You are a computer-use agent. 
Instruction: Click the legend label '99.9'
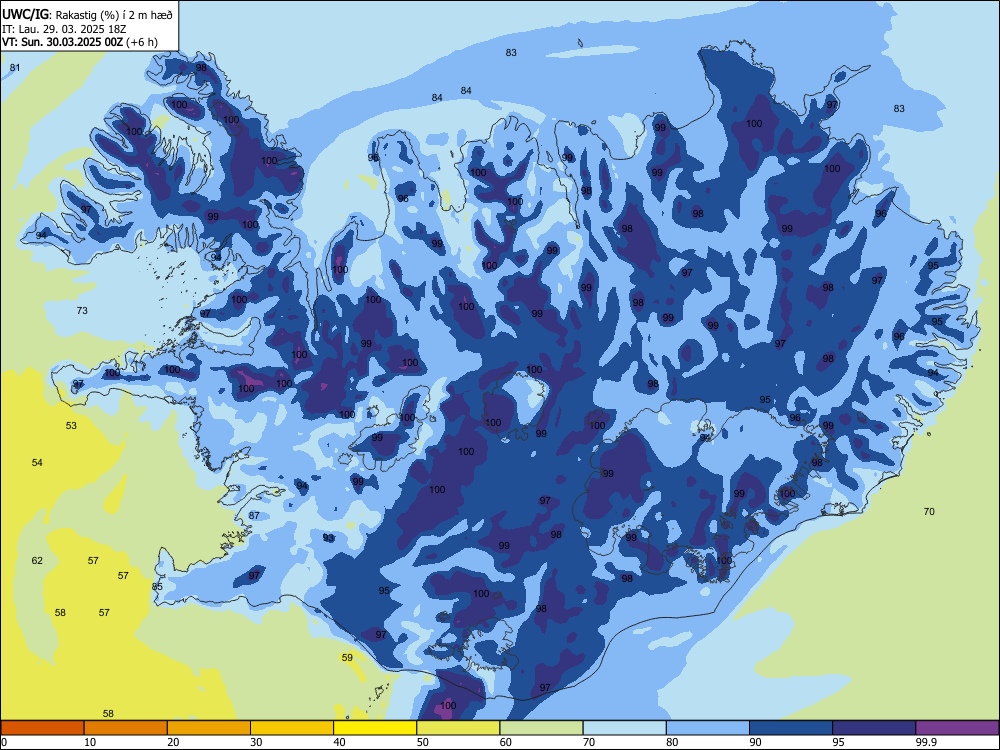tap(926, 742)
